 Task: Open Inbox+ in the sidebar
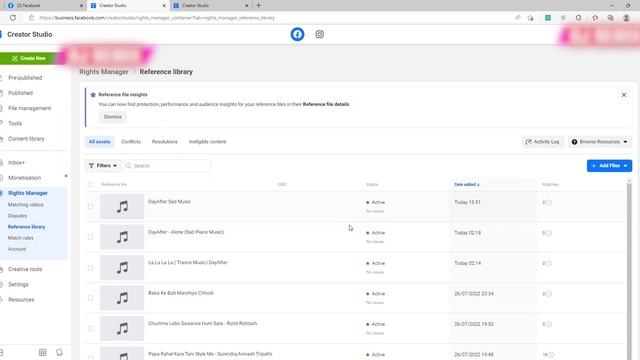point(16,162)
